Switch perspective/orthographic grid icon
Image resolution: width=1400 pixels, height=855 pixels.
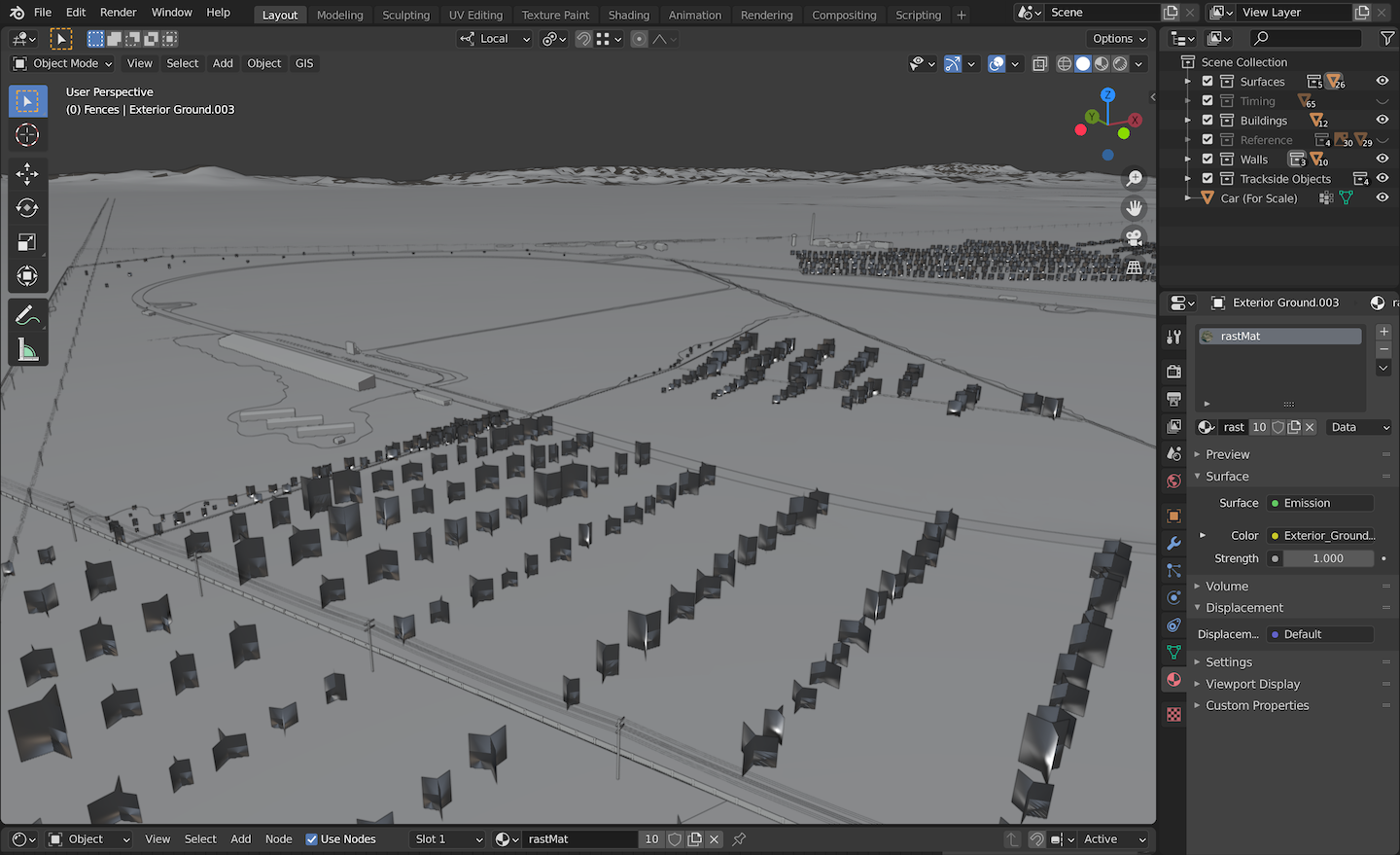[1134, 267]
